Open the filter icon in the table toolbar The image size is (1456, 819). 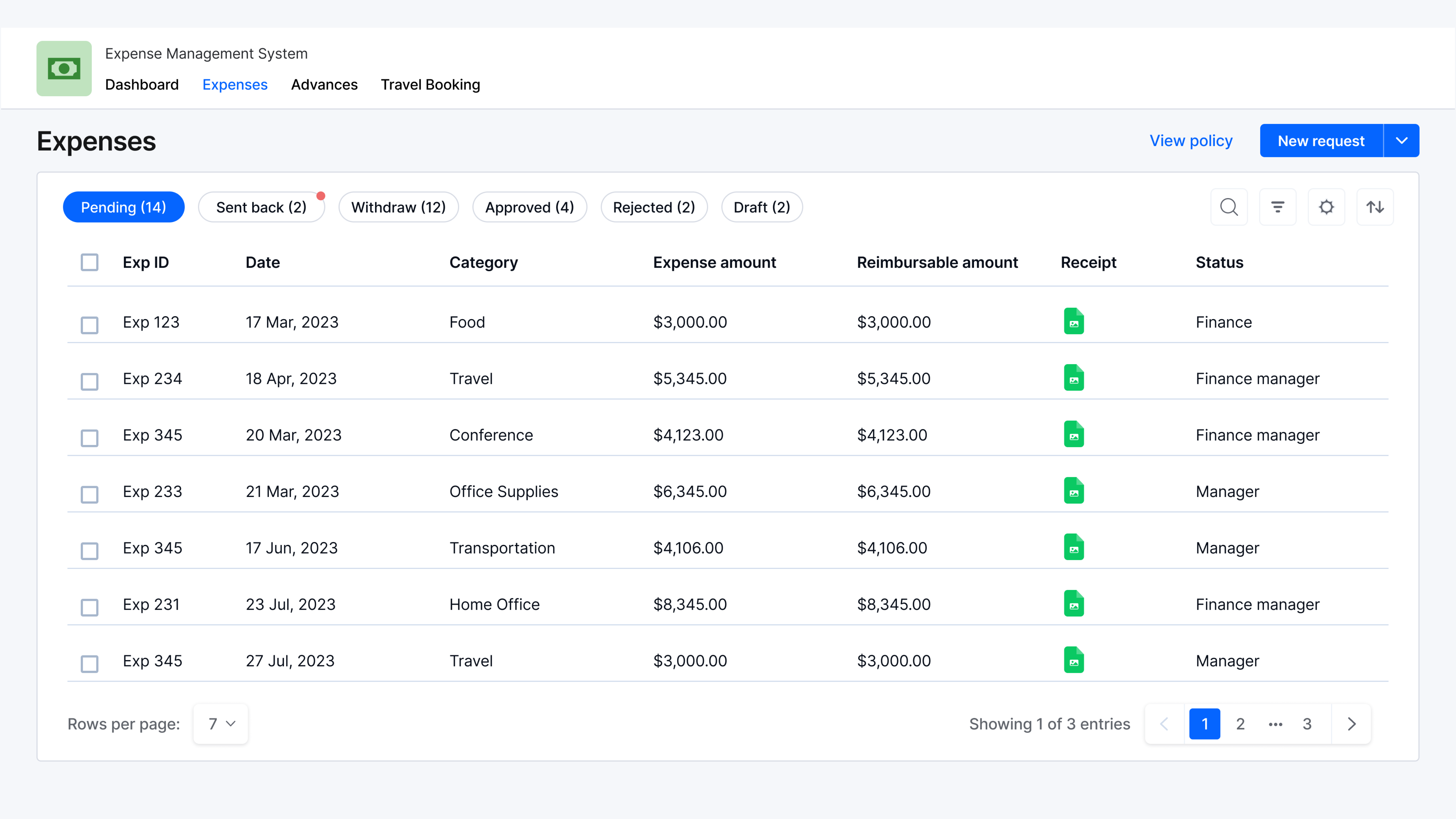coord(1277,207)
